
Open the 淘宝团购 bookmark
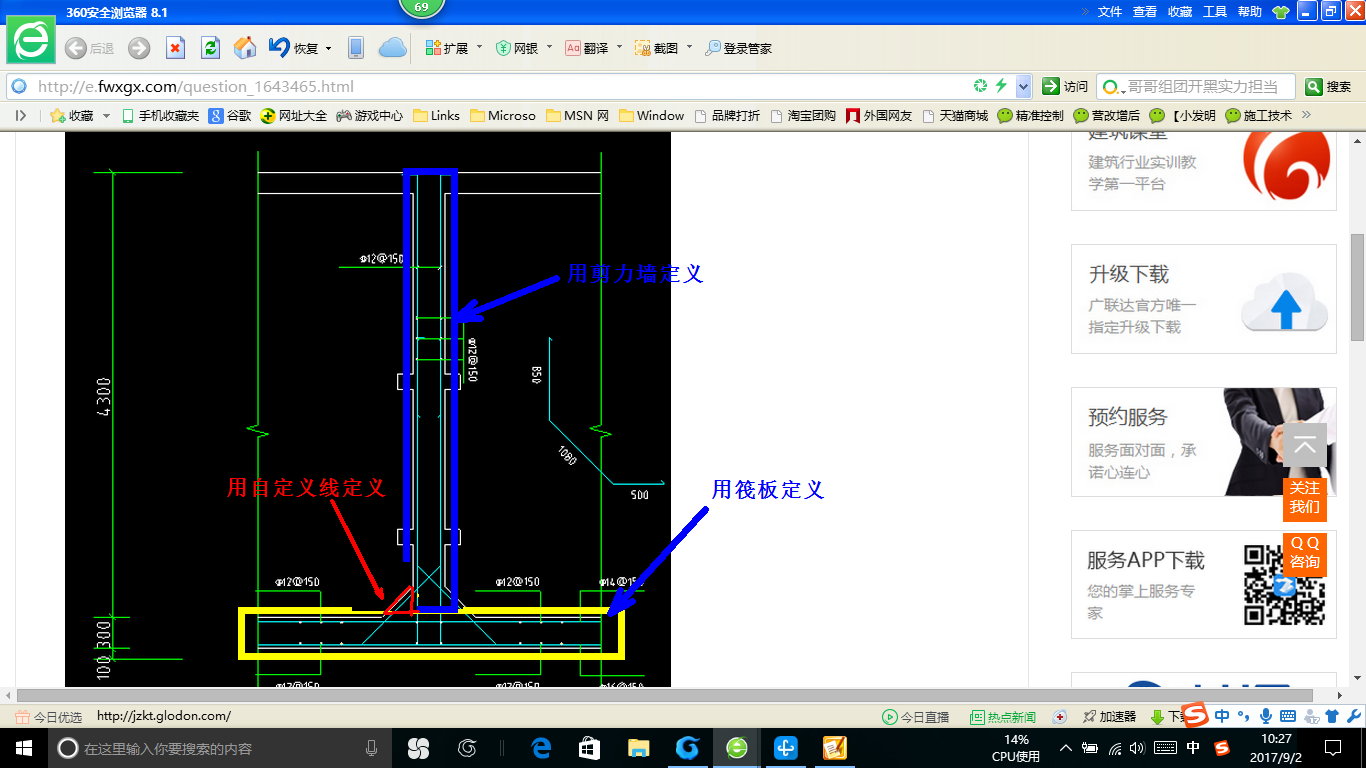coord(803,115)
